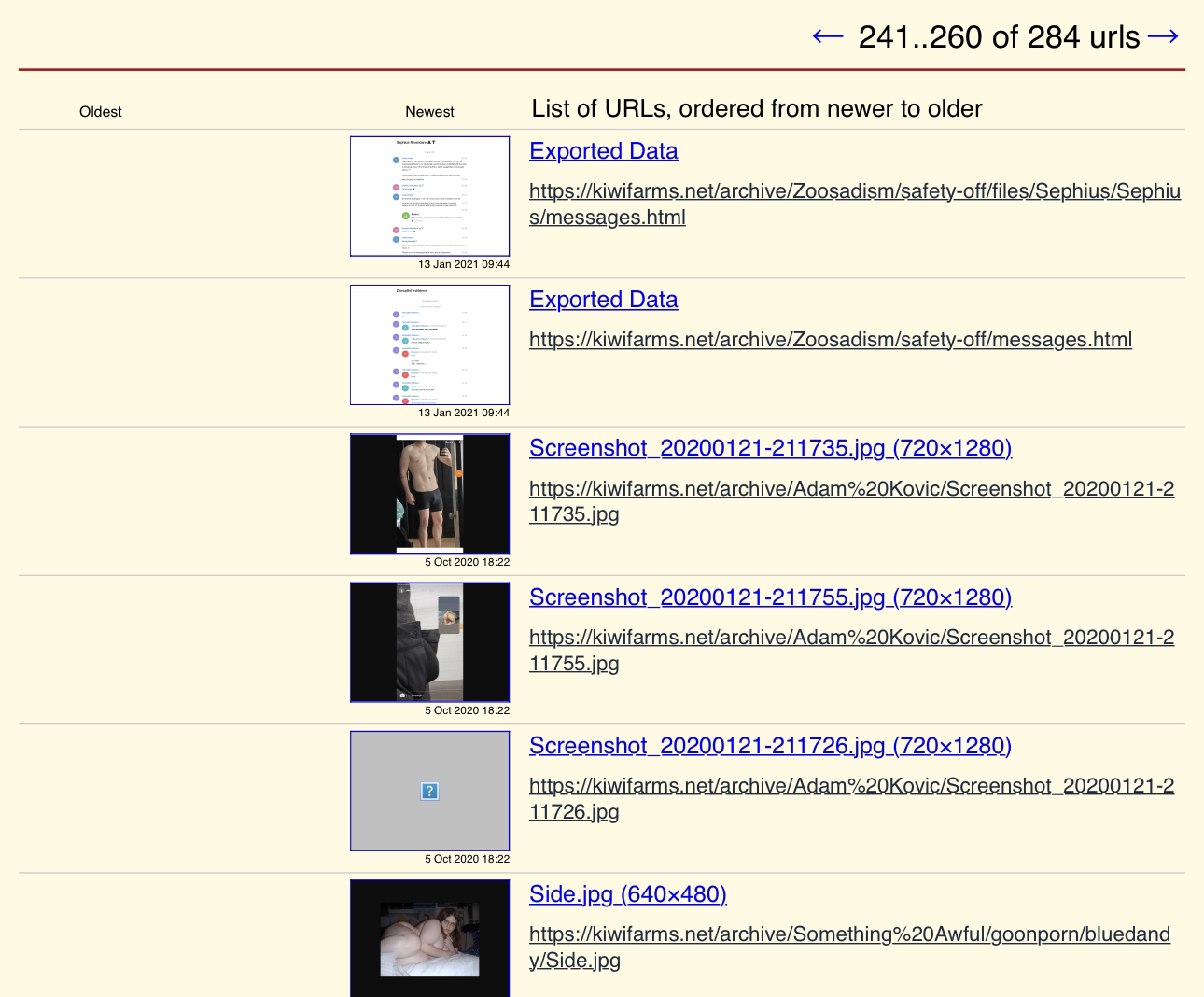1204x997 pixels.
Task: Open Screenshot_20200121-211726.jpg title link
Action: [x=770, y=746]
